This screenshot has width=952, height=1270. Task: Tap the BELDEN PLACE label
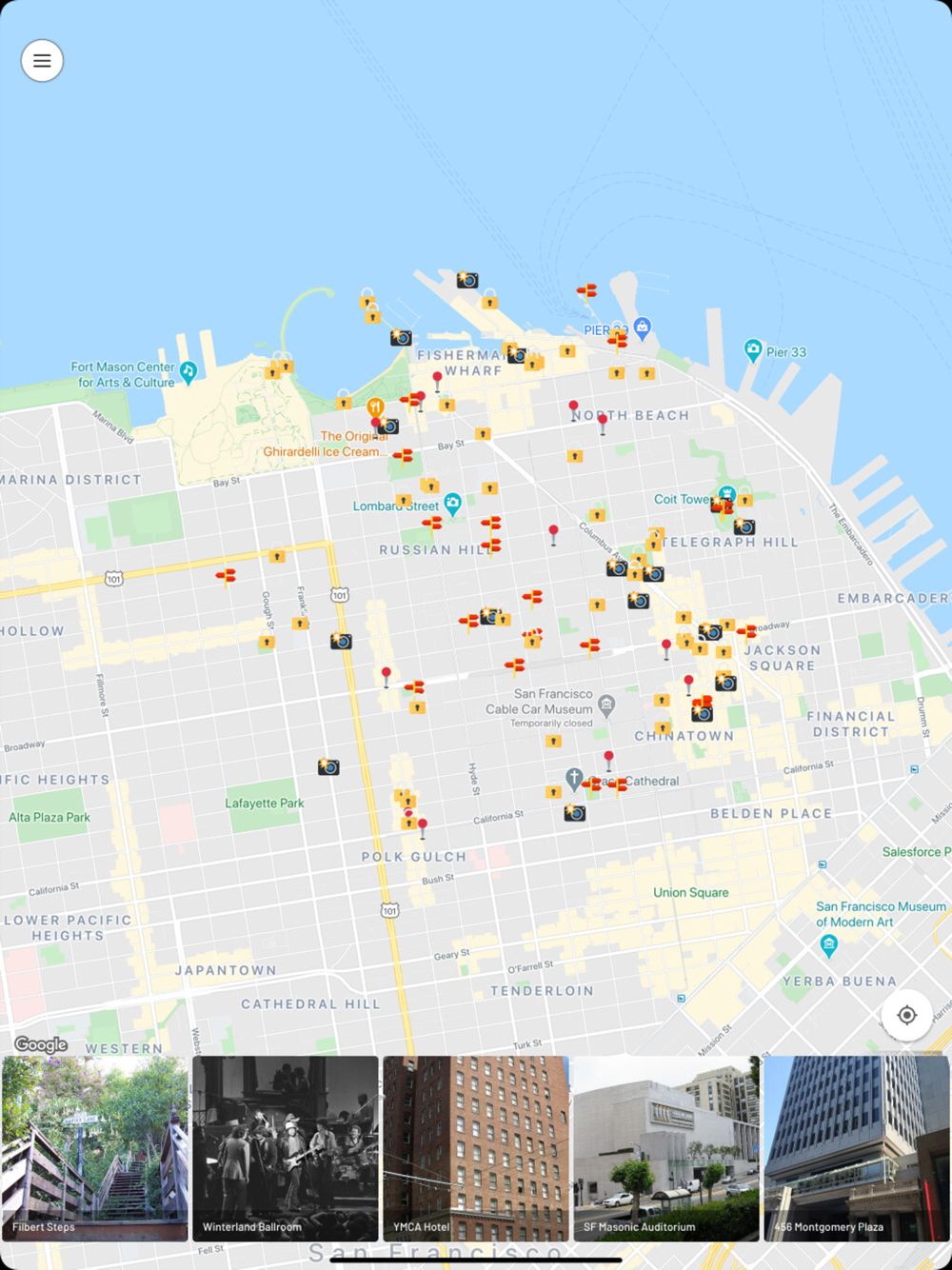pos(771,814)
